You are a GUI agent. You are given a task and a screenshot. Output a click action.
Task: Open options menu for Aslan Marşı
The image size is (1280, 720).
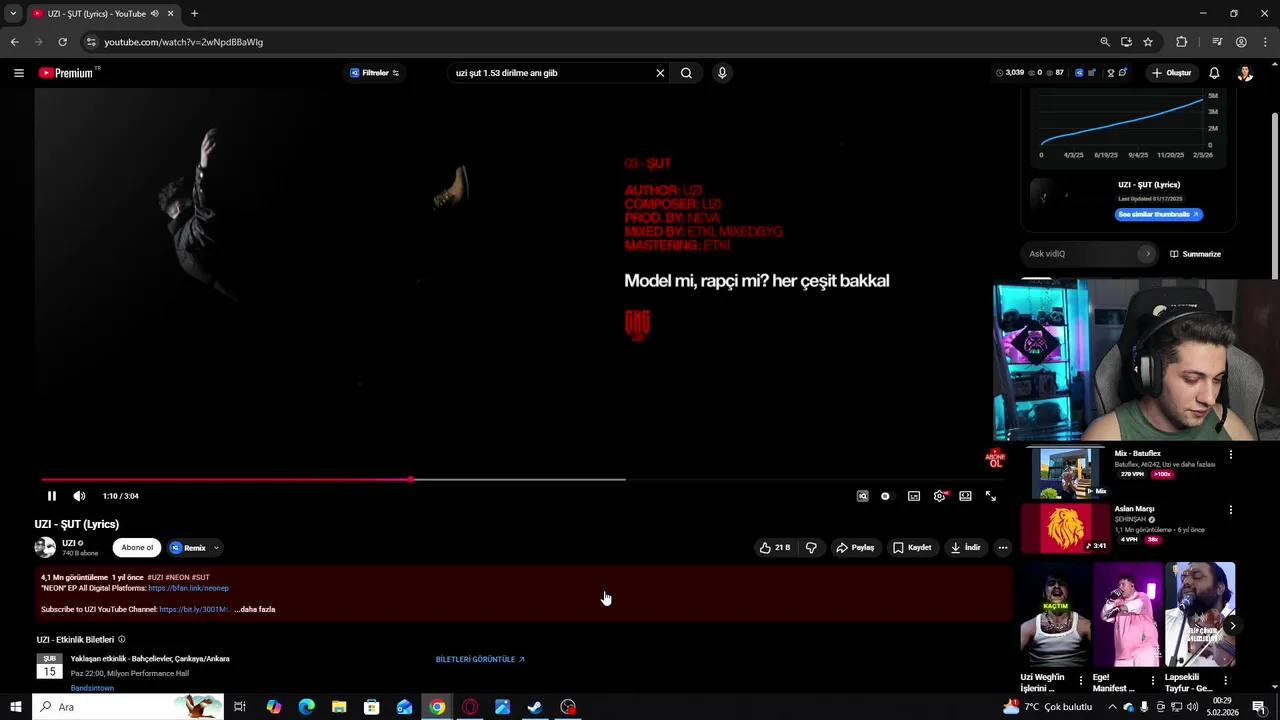click(1231, 510)
